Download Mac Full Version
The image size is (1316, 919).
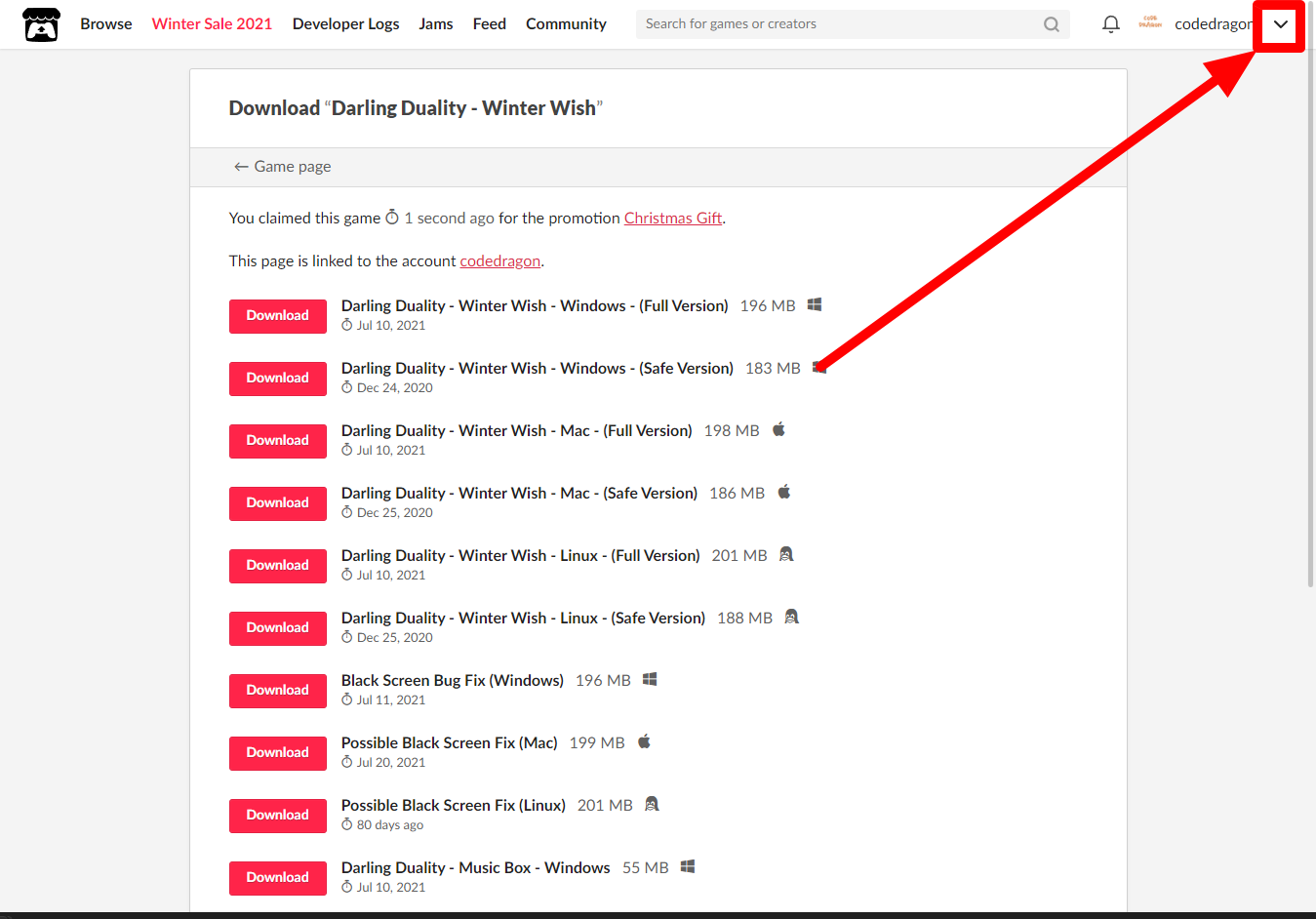pos(278,441)
